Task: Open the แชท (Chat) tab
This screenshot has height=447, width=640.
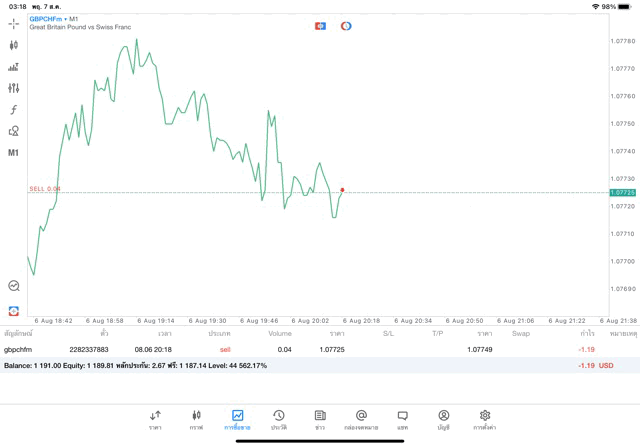Action: click(x=402, y=418)
